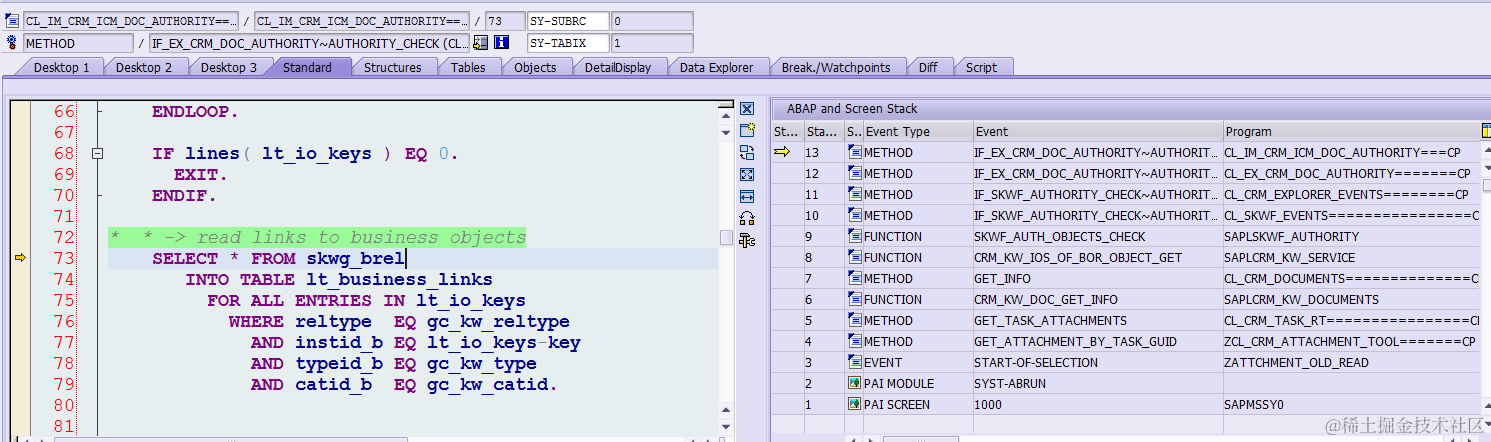Click the source icon in stack row 13
Image resolution: width=1491 pixels, height=442 pixels.
(x=854, y=153)
